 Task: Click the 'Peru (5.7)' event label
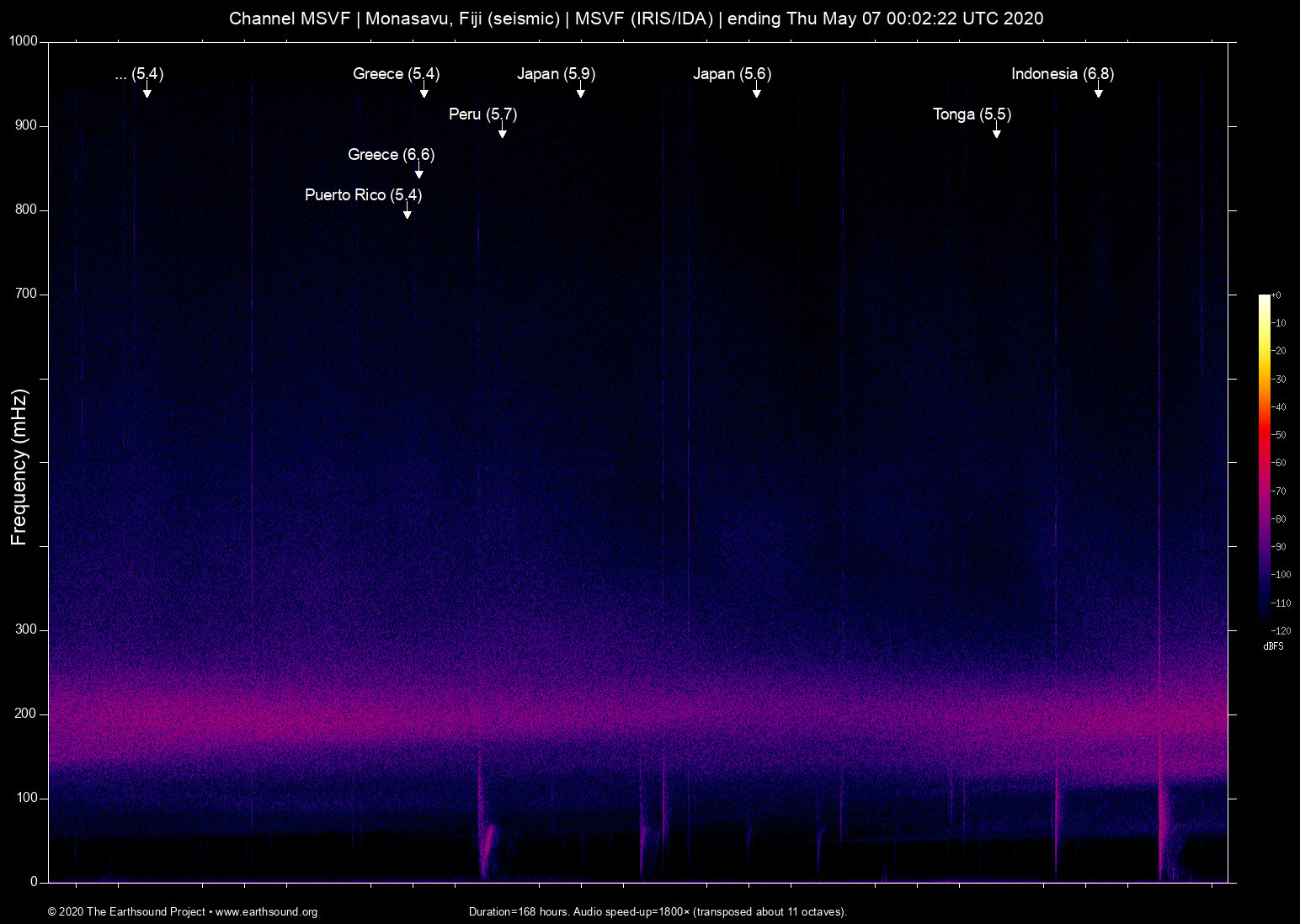(x=482, y=114)
